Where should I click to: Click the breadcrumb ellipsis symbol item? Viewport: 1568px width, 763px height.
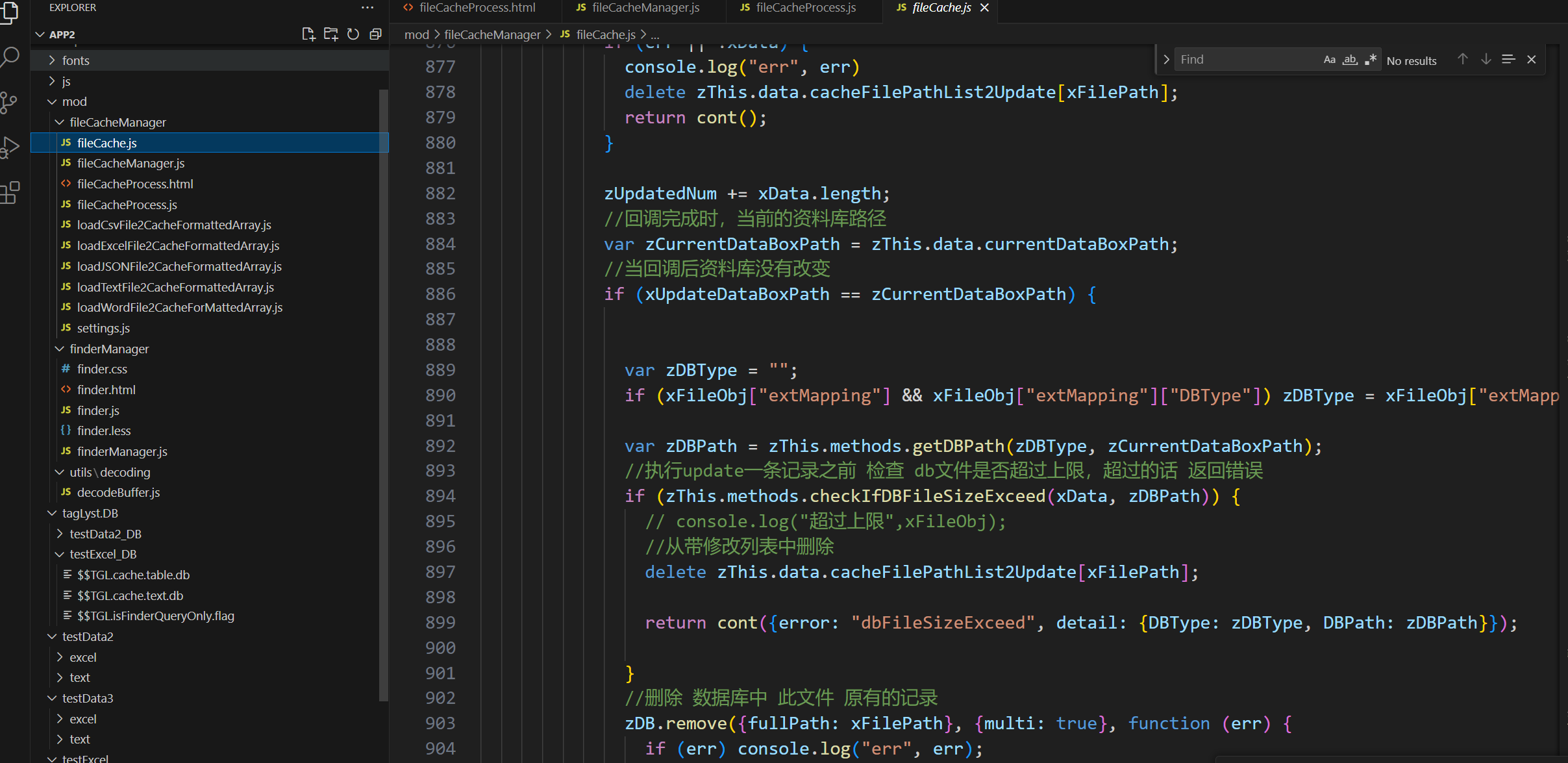tap(654, 34)
